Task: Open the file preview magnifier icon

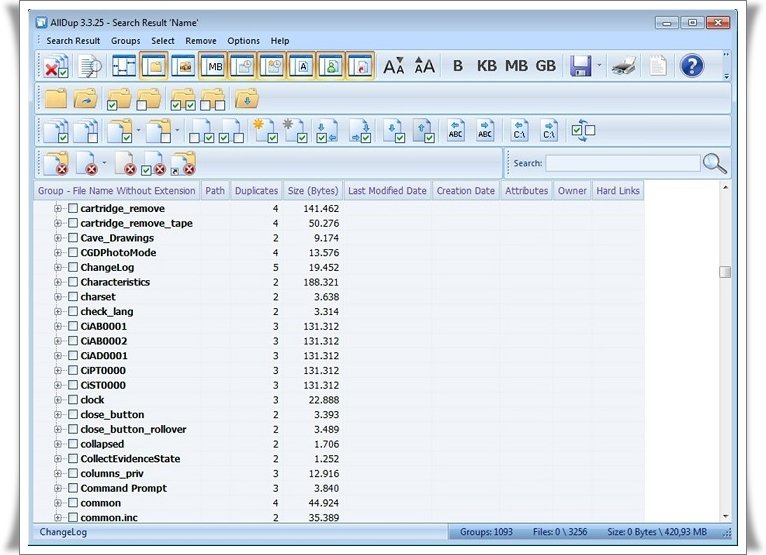Action: pos(90,66)
